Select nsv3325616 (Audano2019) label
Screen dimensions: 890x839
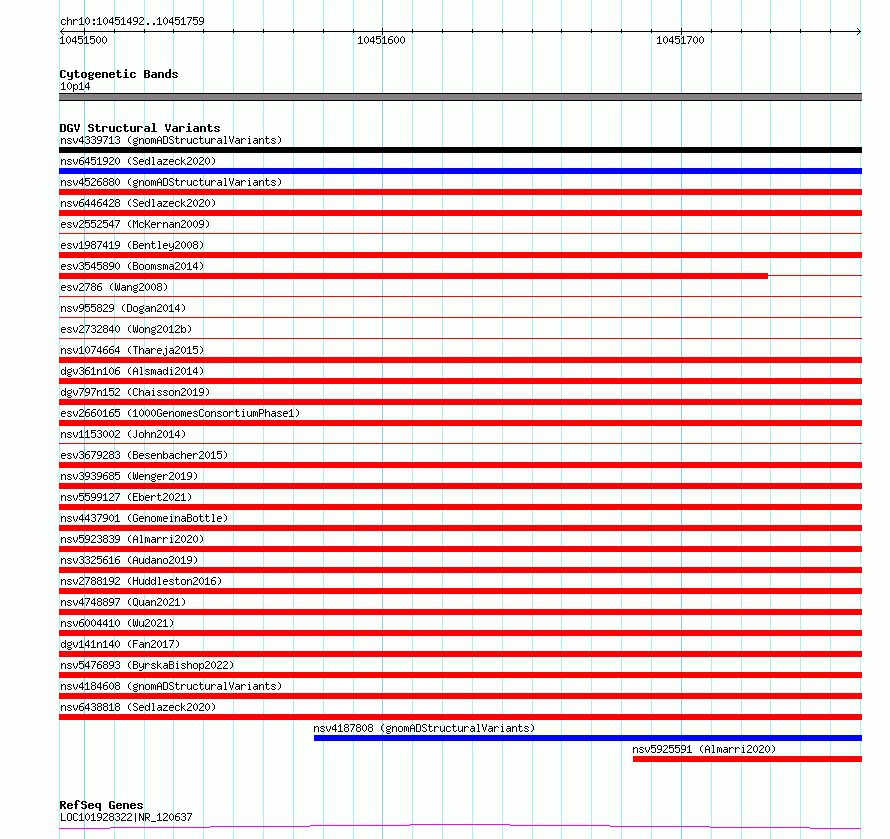129,560
